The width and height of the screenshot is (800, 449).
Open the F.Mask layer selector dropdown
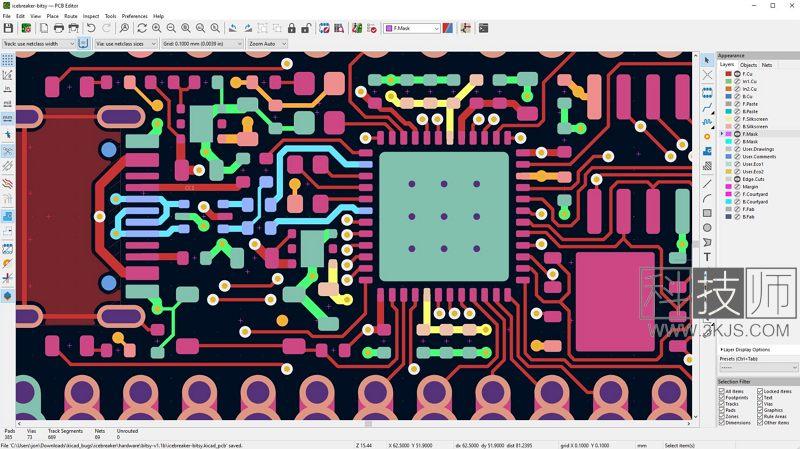pyautogui.click(x=412, y=29)
